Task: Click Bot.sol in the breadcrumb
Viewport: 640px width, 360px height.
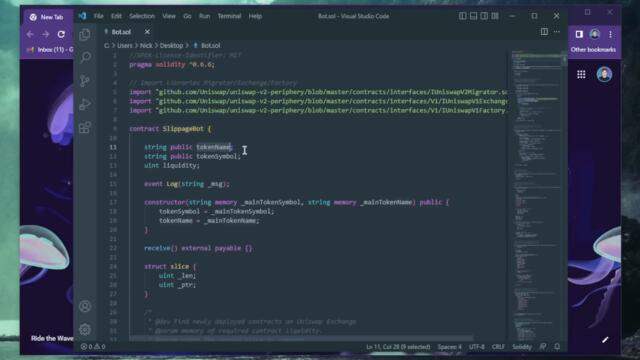Action: pos(210,45)
